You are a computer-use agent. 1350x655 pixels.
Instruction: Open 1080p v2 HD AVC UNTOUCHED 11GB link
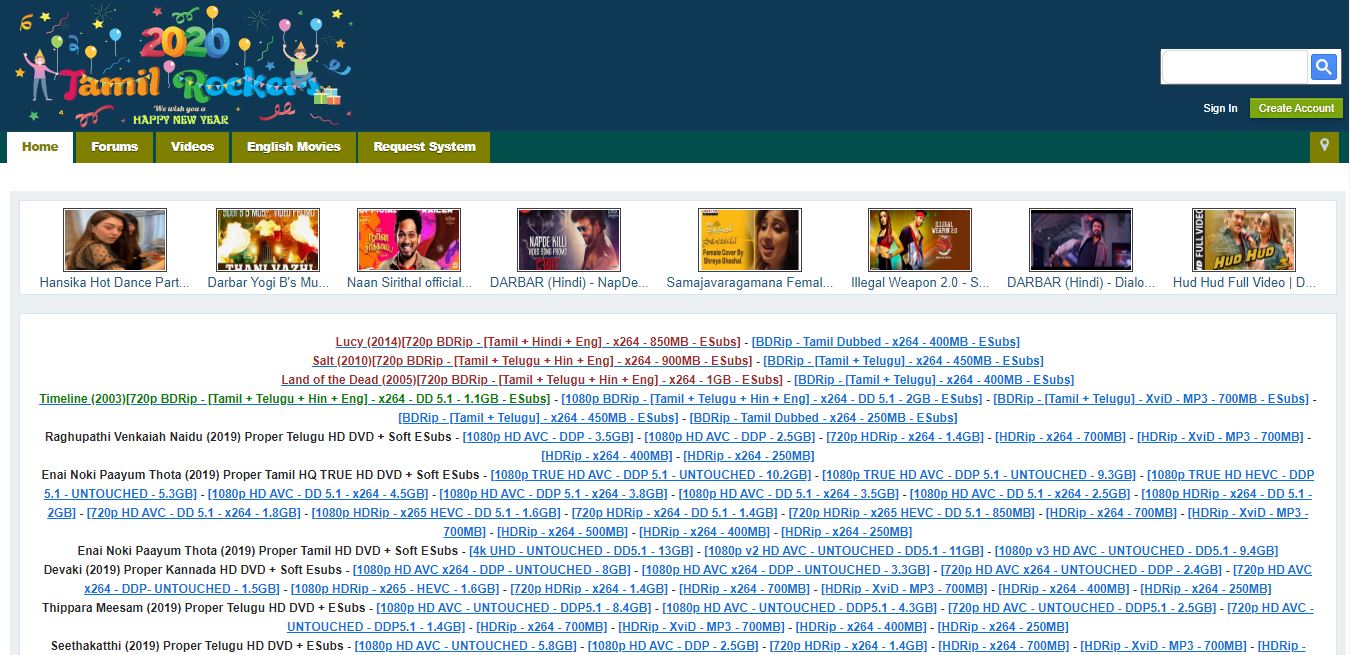[844, 551]
